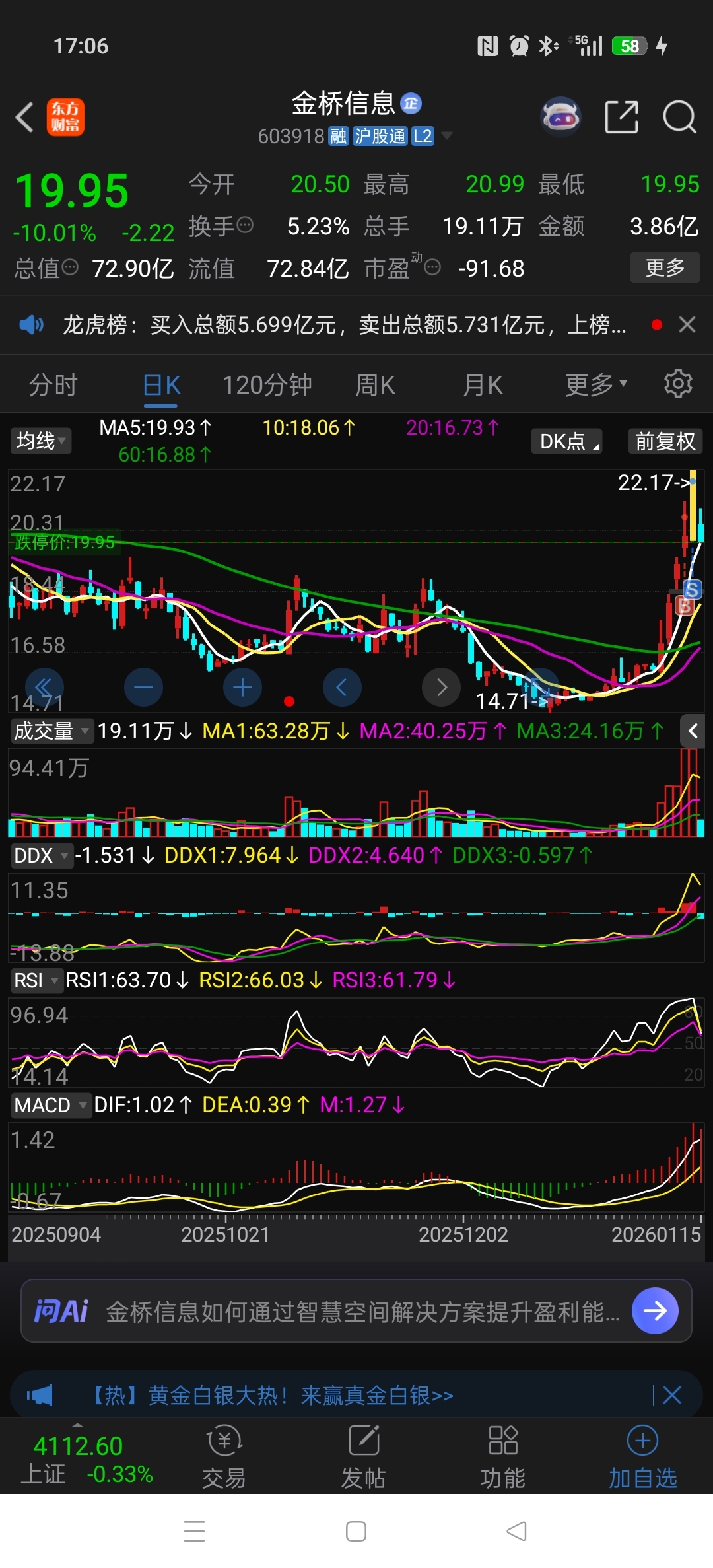Close the 黄金白银 promo banner
The height and width of the screenshot is (1568, 713).
click(x=672, y=1395)
